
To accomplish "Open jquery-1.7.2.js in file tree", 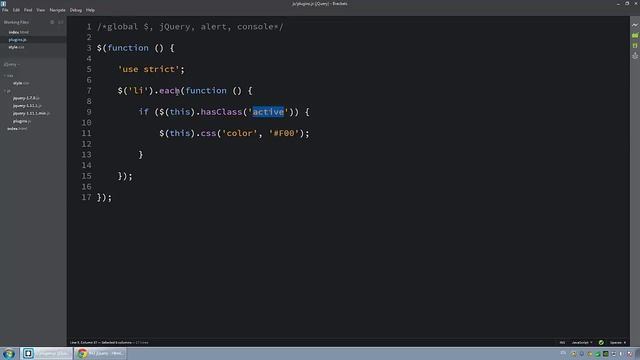I will [x=26, y=98].
